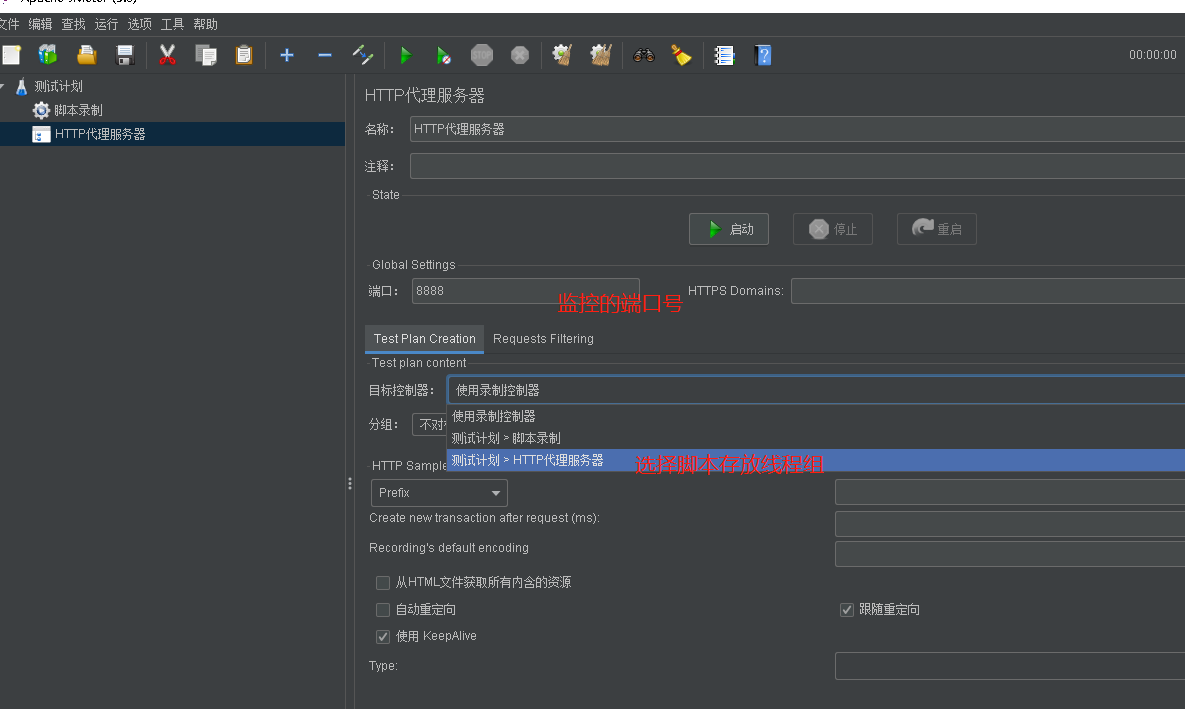Select 测试计划 root tree item
The height and width of the screenshot is (709, 1185).
[58, 87]
